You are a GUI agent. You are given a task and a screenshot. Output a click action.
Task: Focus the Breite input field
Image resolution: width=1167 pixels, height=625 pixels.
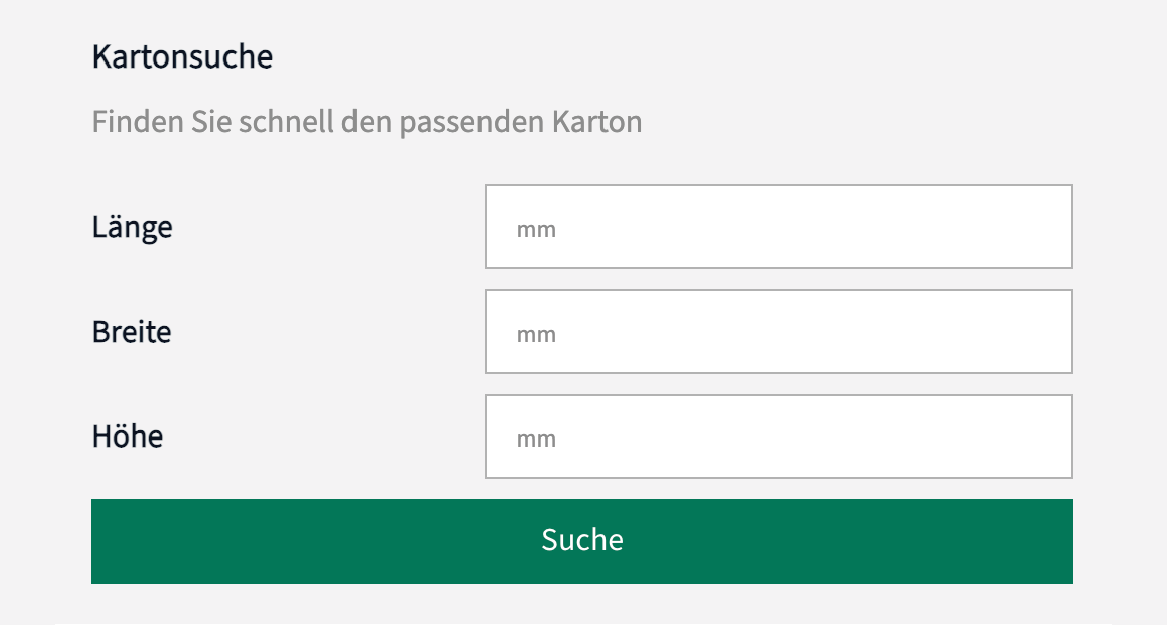click(x=778, y=332)
